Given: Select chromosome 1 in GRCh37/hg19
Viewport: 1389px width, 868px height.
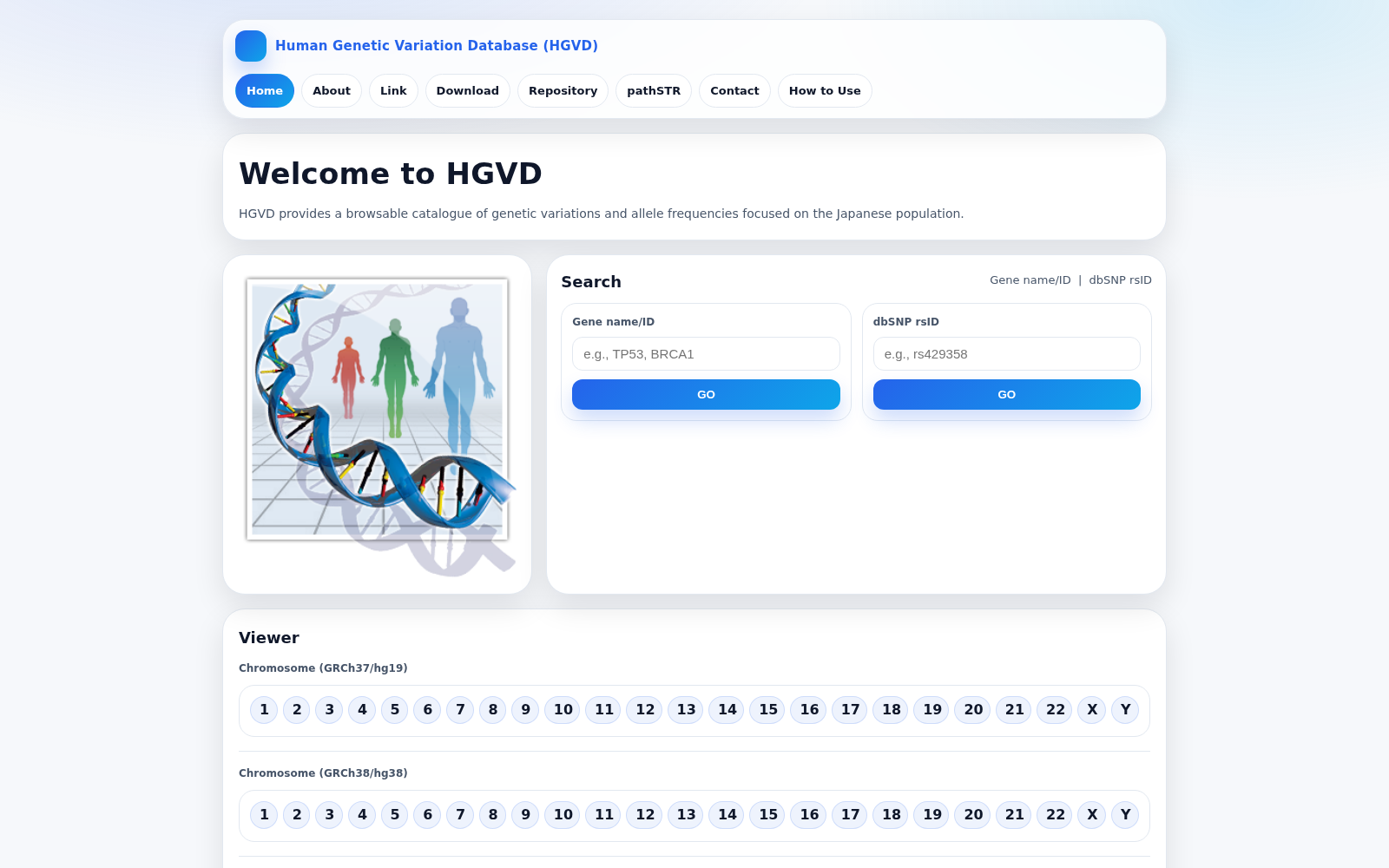Looking at the screenshot, I should pyautogui.click(x=264, y=710).
